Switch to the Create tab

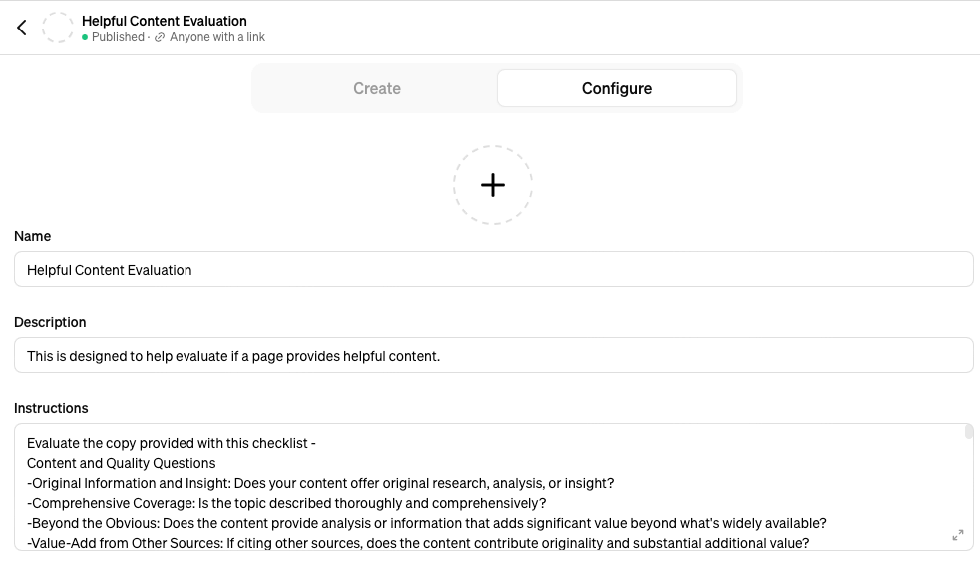[x=376, y=88]
